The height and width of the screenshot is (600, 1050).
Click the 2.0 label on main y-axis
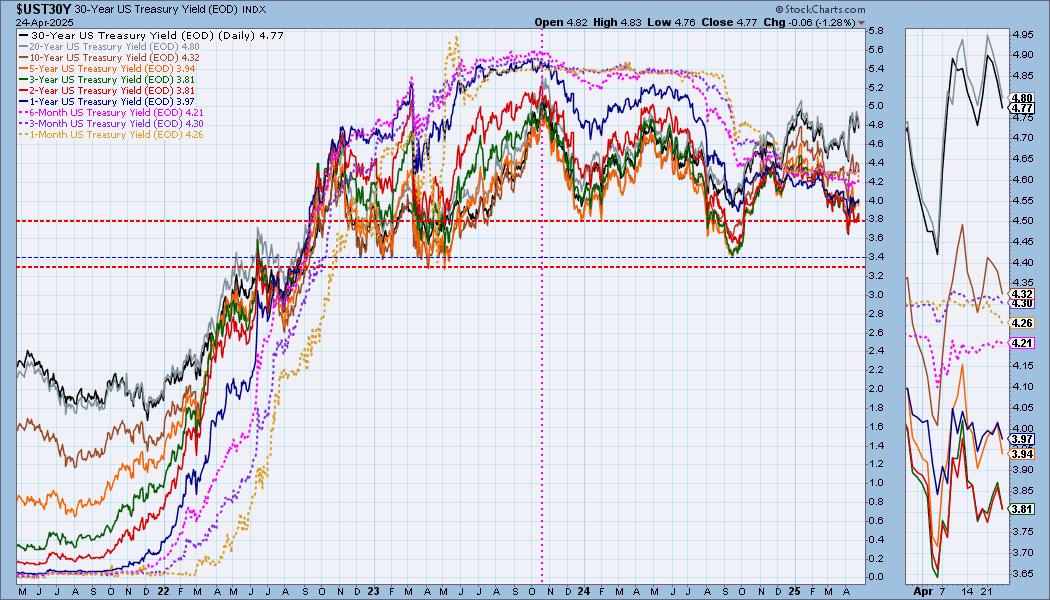[x=876, y=388]
